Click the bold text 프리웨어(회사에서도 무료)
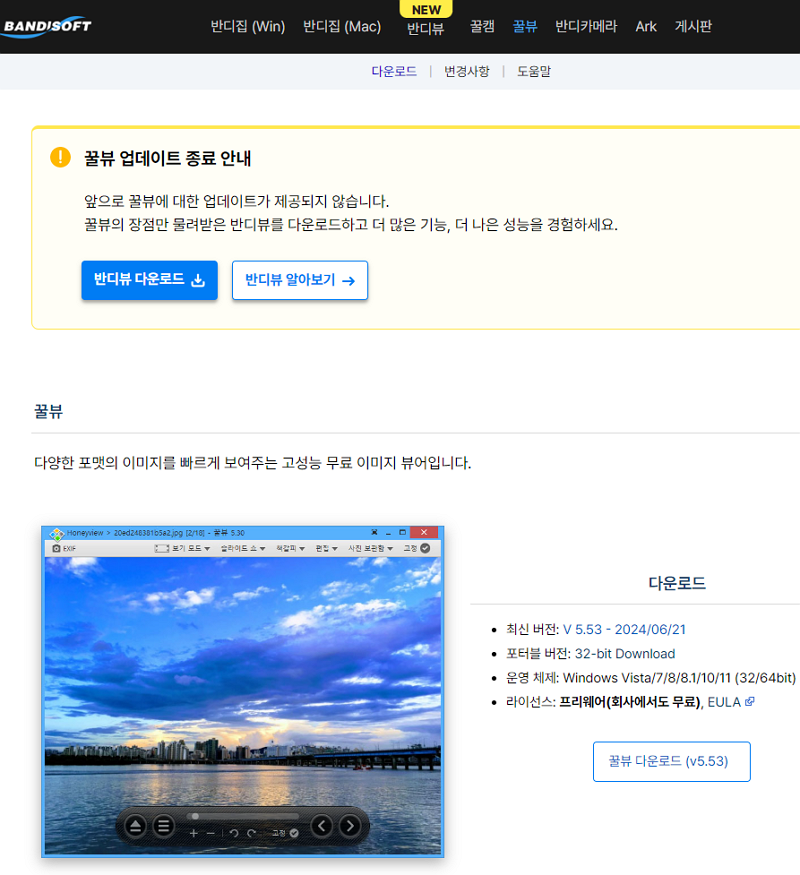The height and width of the screenshot is (875, 800). (630, 702)
